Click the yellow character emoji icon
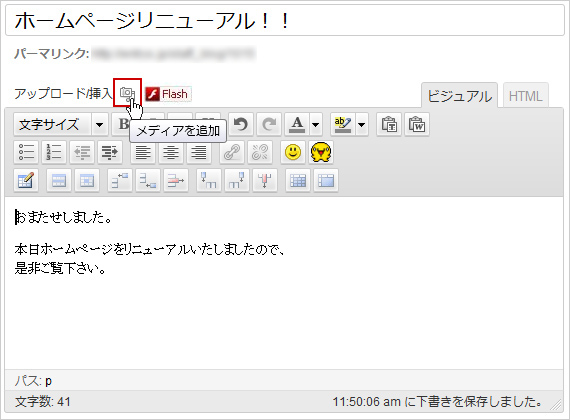570x420 pixels. click(321, 152)
